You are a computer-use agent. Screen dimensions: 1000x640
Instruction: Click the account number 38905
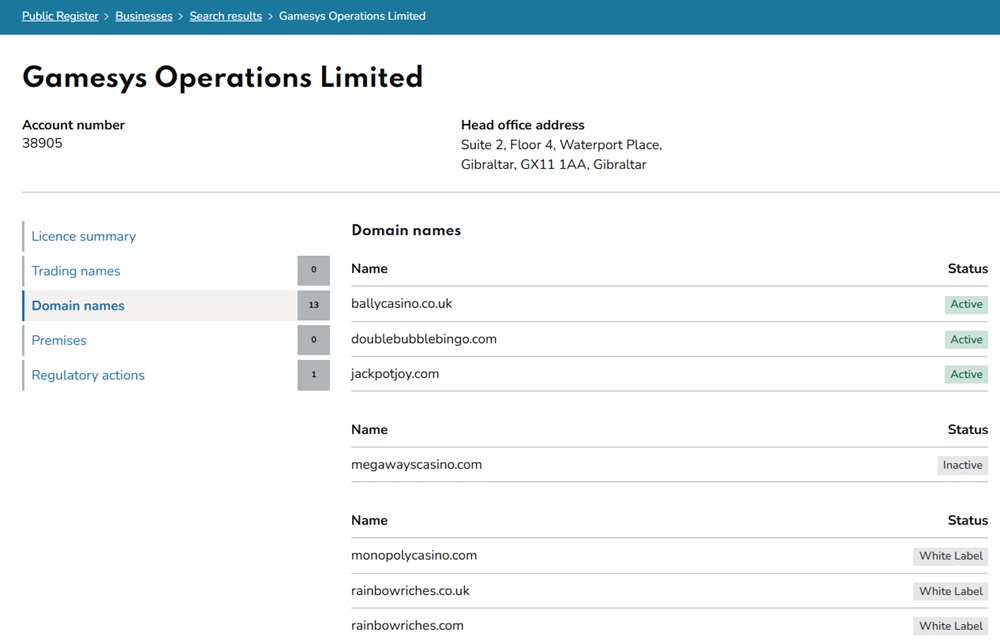point(42,143)
